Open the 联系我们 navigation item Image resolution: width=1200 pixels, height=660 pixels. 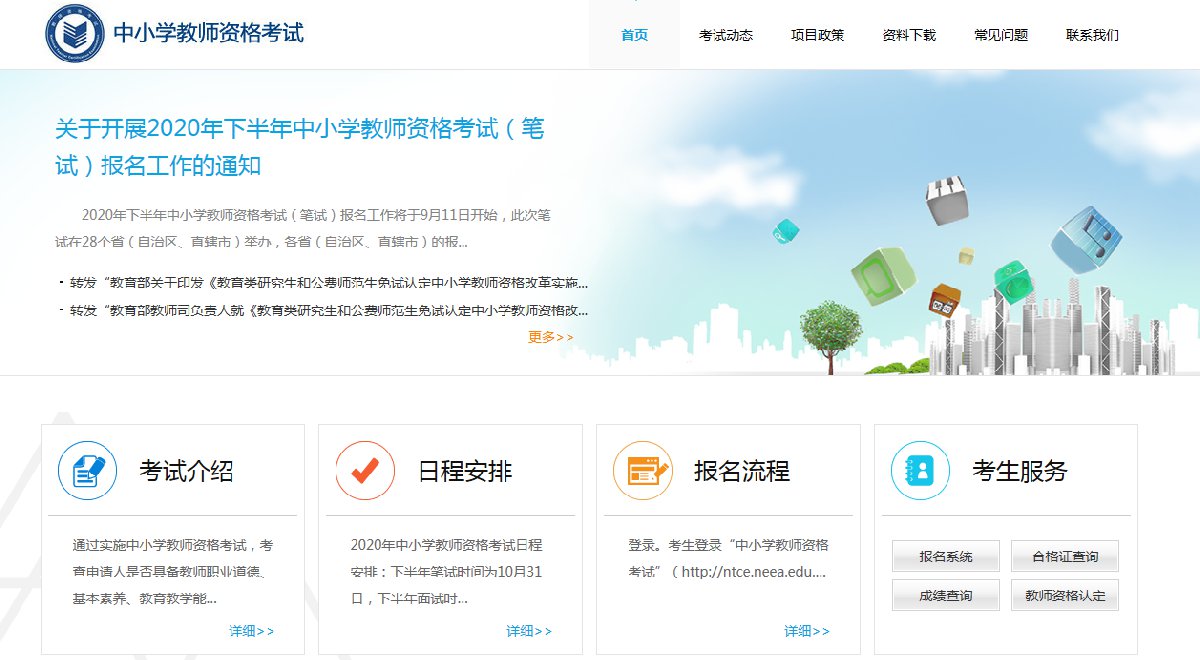(x=1092, y=35)
